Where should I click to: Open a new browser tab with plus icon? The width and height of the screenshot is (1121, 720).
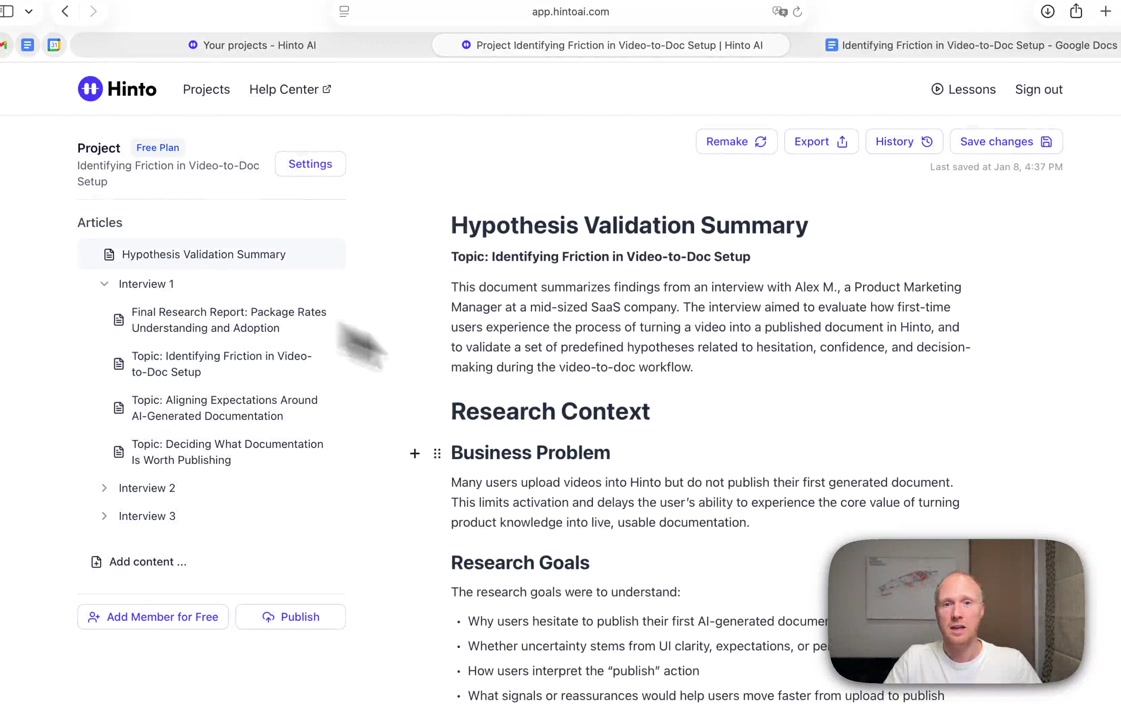(x=1105, y=12)
